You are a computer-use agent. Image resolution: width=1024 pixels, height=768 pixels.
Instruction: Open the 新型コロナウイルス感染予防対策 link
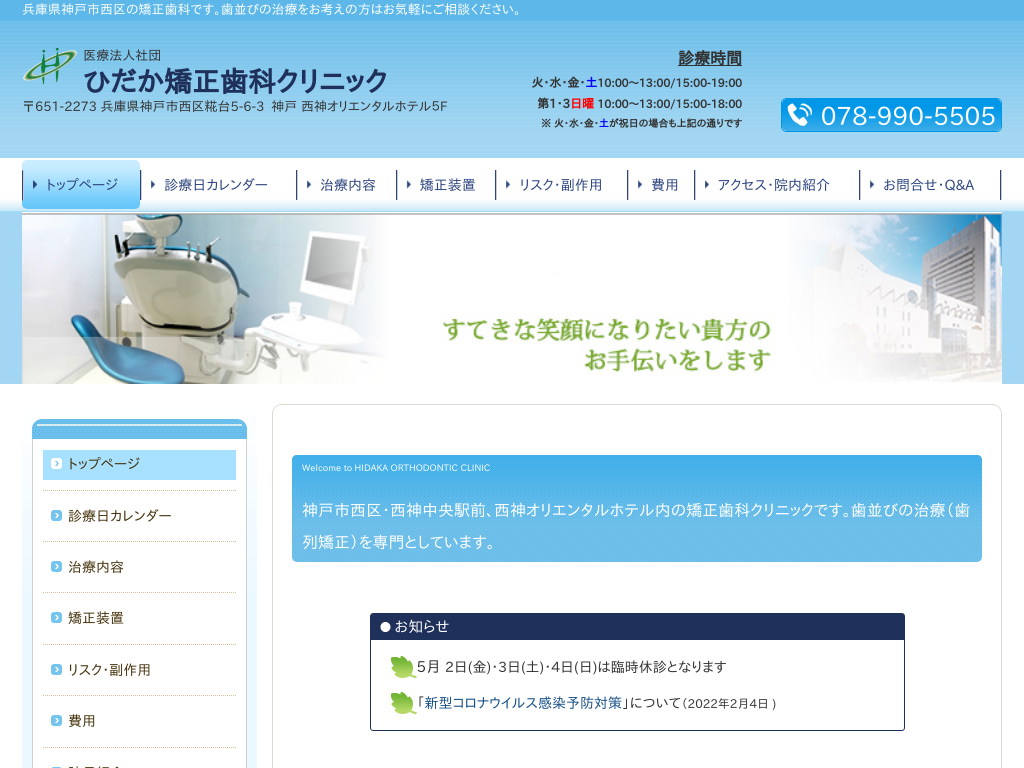(523, 703)
